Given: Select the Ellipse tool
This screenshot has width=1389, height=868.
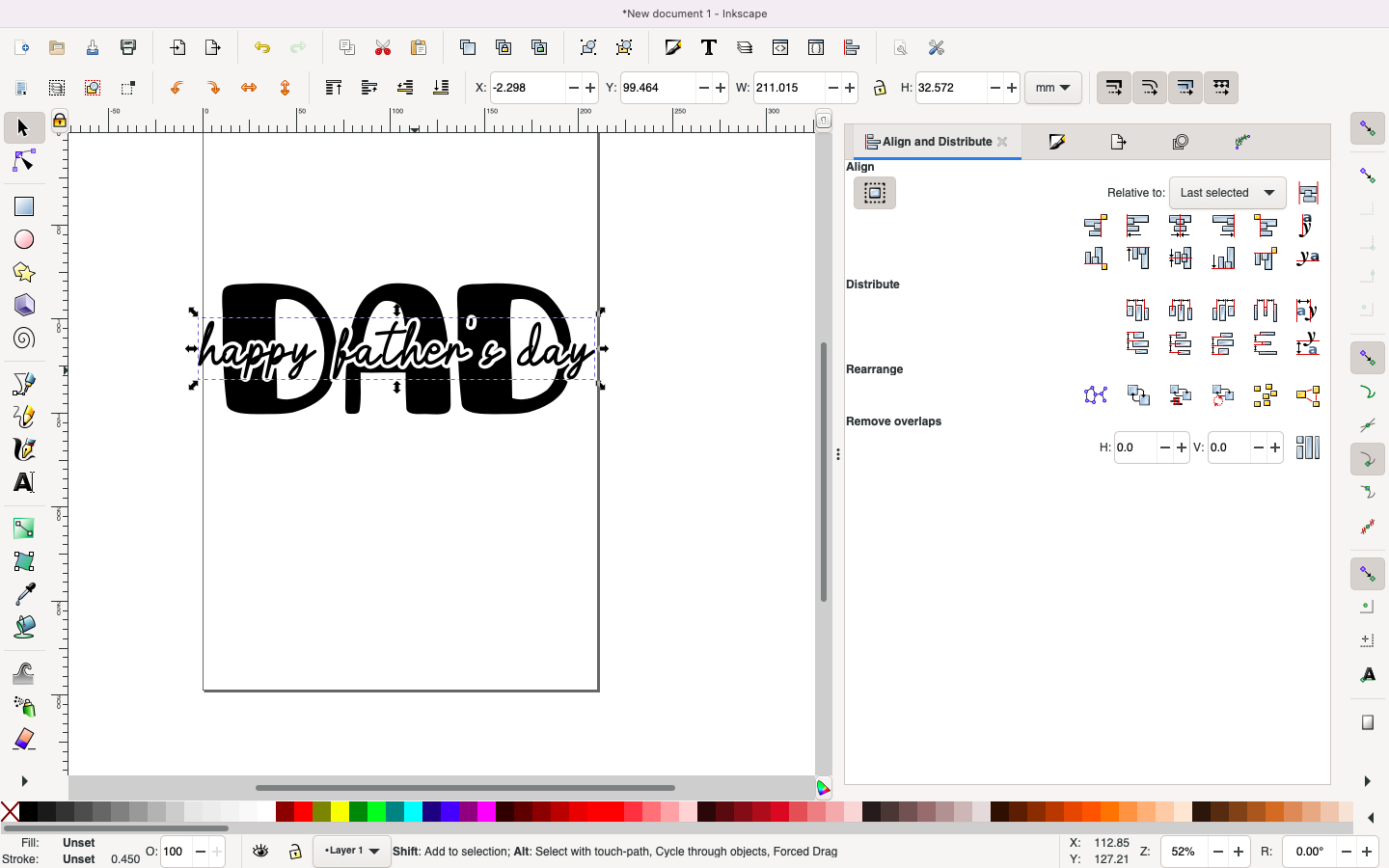Looking at the screenshot, I should 24,239.
